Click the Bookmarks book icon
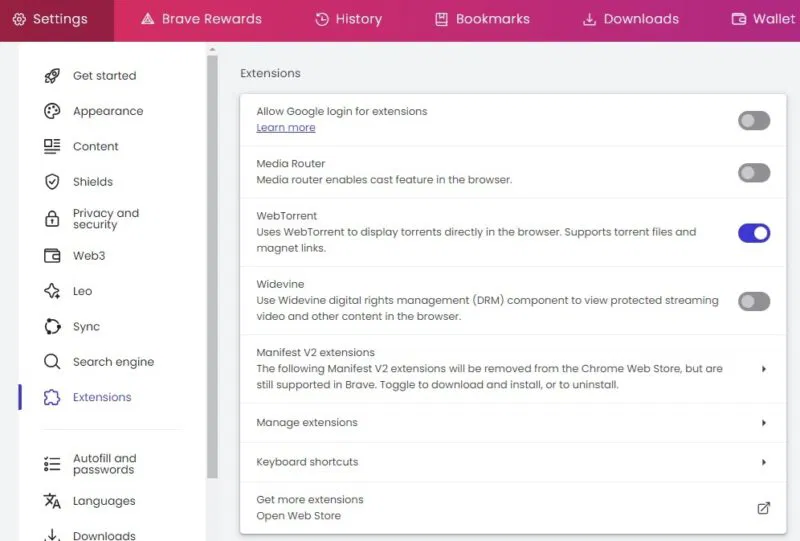The height and width of the screenshot is (541, 800). [x=441, y=19]
